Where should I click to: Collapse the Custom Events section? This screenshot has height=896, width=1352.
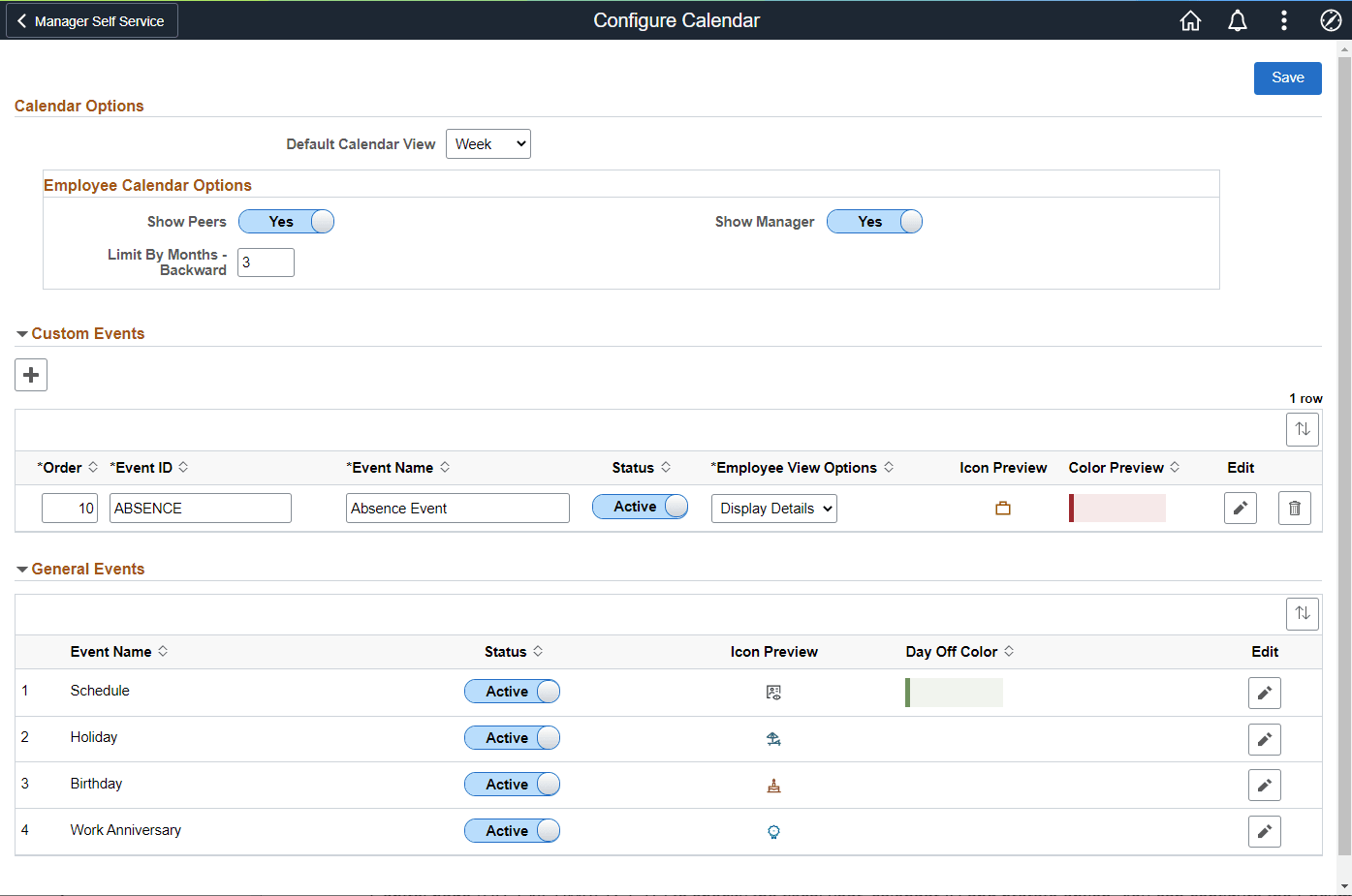[21, 332]
